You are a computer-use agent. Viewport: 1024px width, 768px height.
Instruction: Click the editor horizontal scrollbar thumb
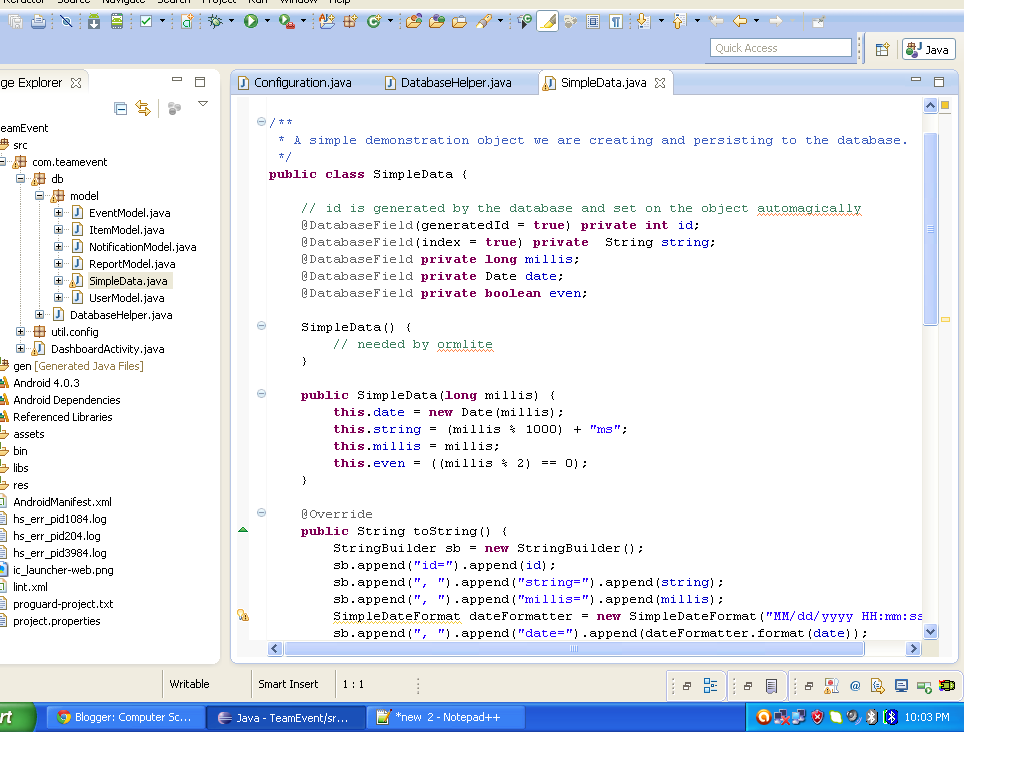click(574, 648)
